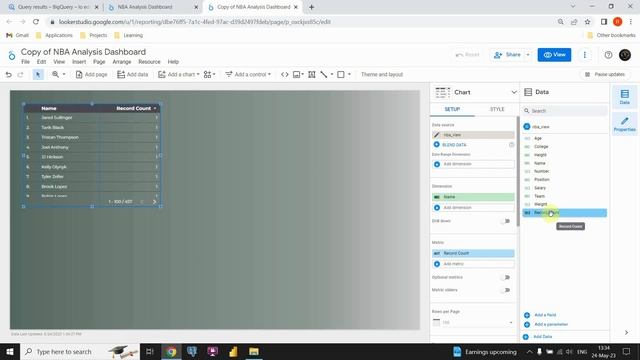This screenshot has height=360, width=640.
Task: Open Share options dropdown arrow
Action: point(528,55)
